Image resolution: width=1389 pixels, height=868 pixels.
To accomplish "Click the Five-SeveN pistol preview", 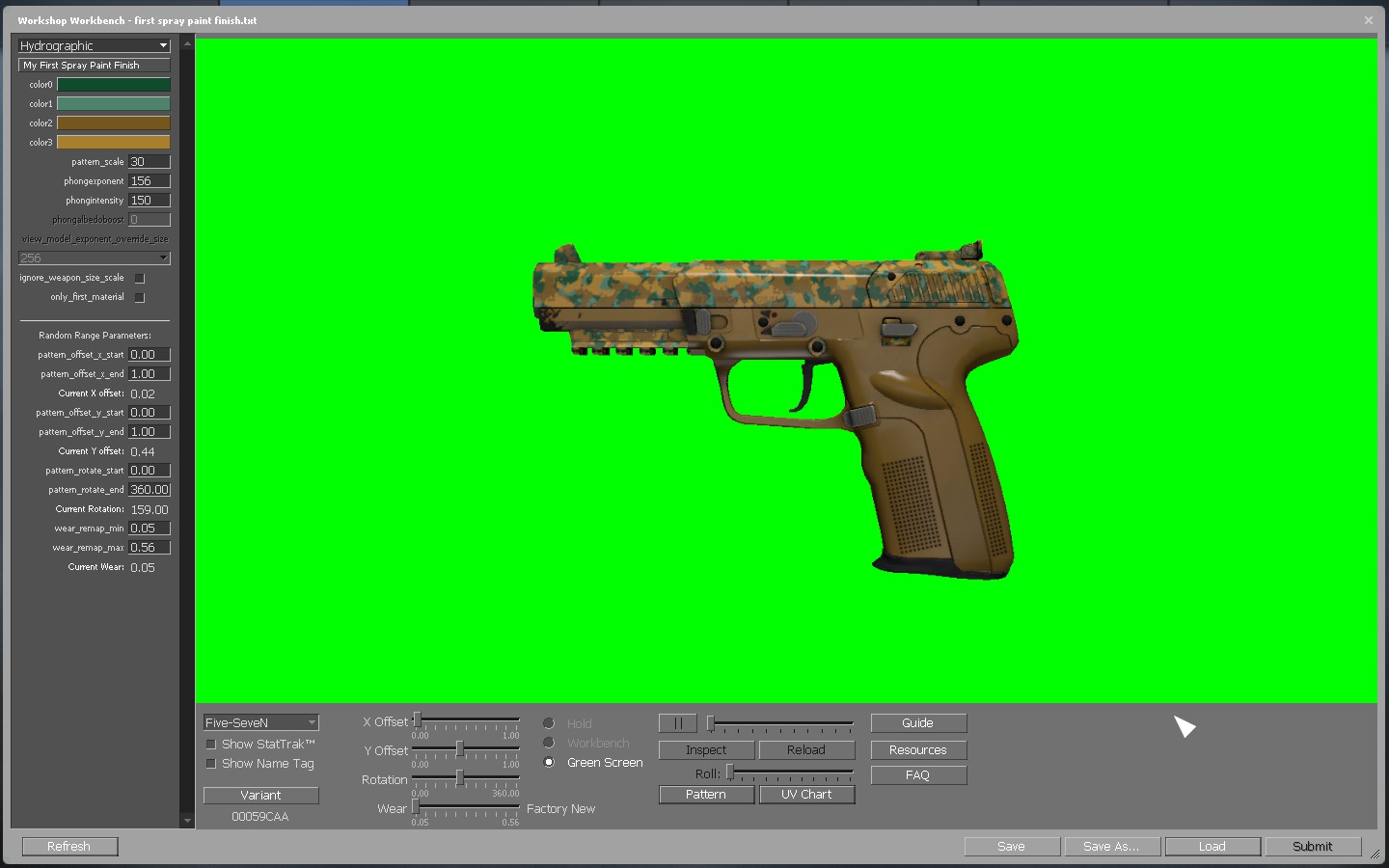I will click(x=774, y=410).
